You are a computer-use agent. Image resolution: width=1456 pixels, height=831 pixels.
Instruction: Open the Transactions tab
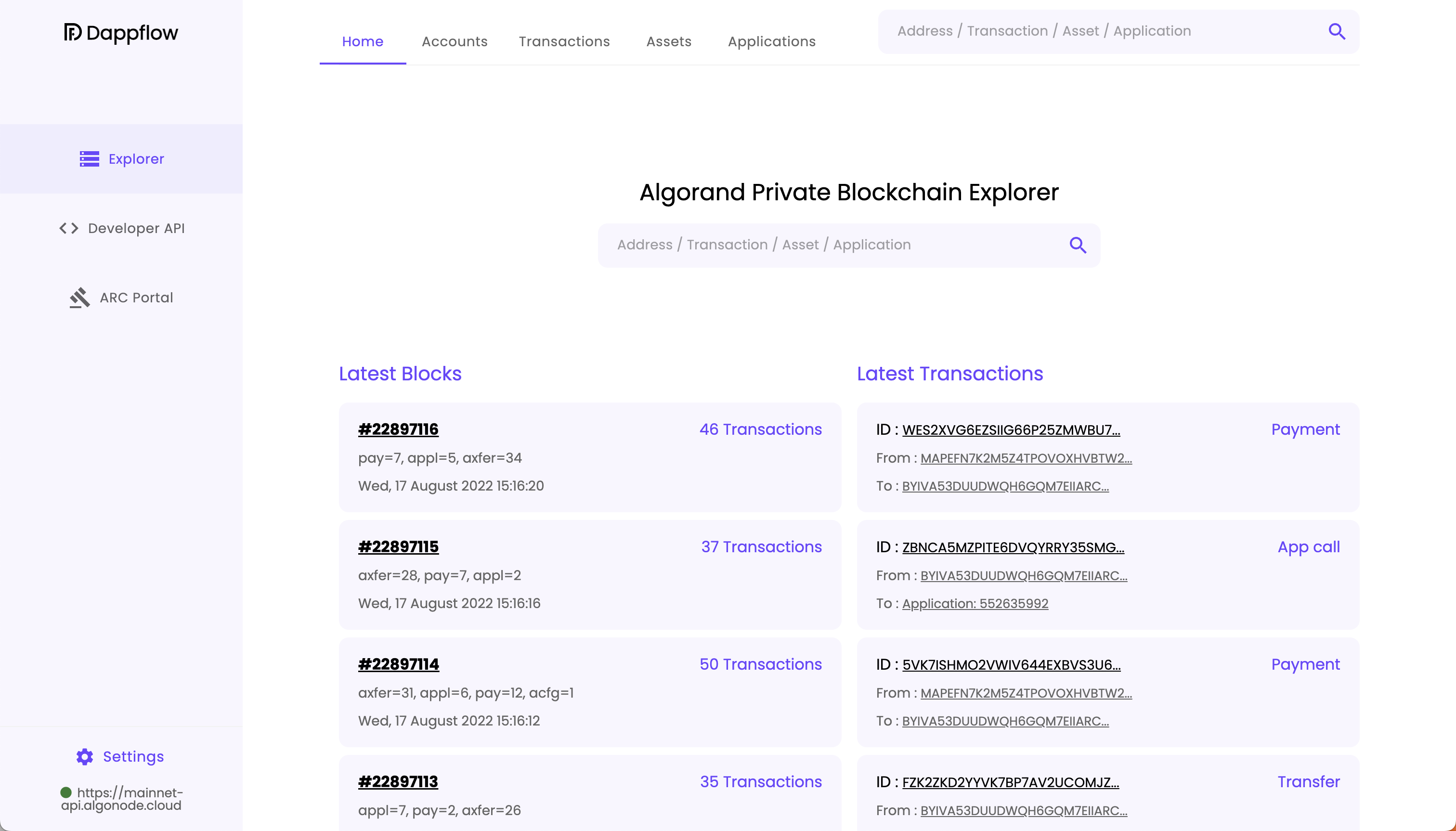pyautogui.click(x=564, y=42)
